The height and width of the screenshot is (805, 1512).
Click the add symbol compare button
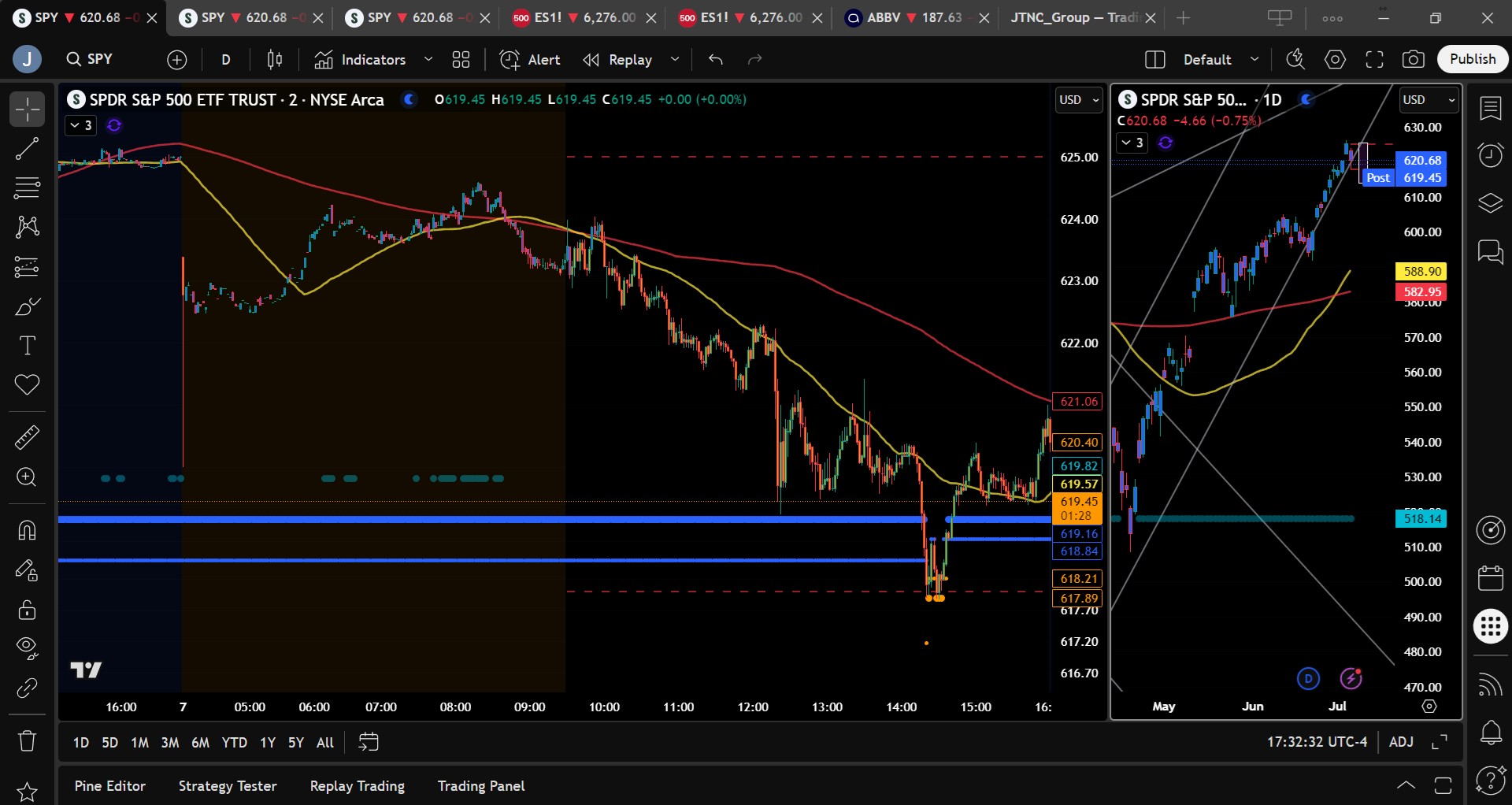pos(177,59)
